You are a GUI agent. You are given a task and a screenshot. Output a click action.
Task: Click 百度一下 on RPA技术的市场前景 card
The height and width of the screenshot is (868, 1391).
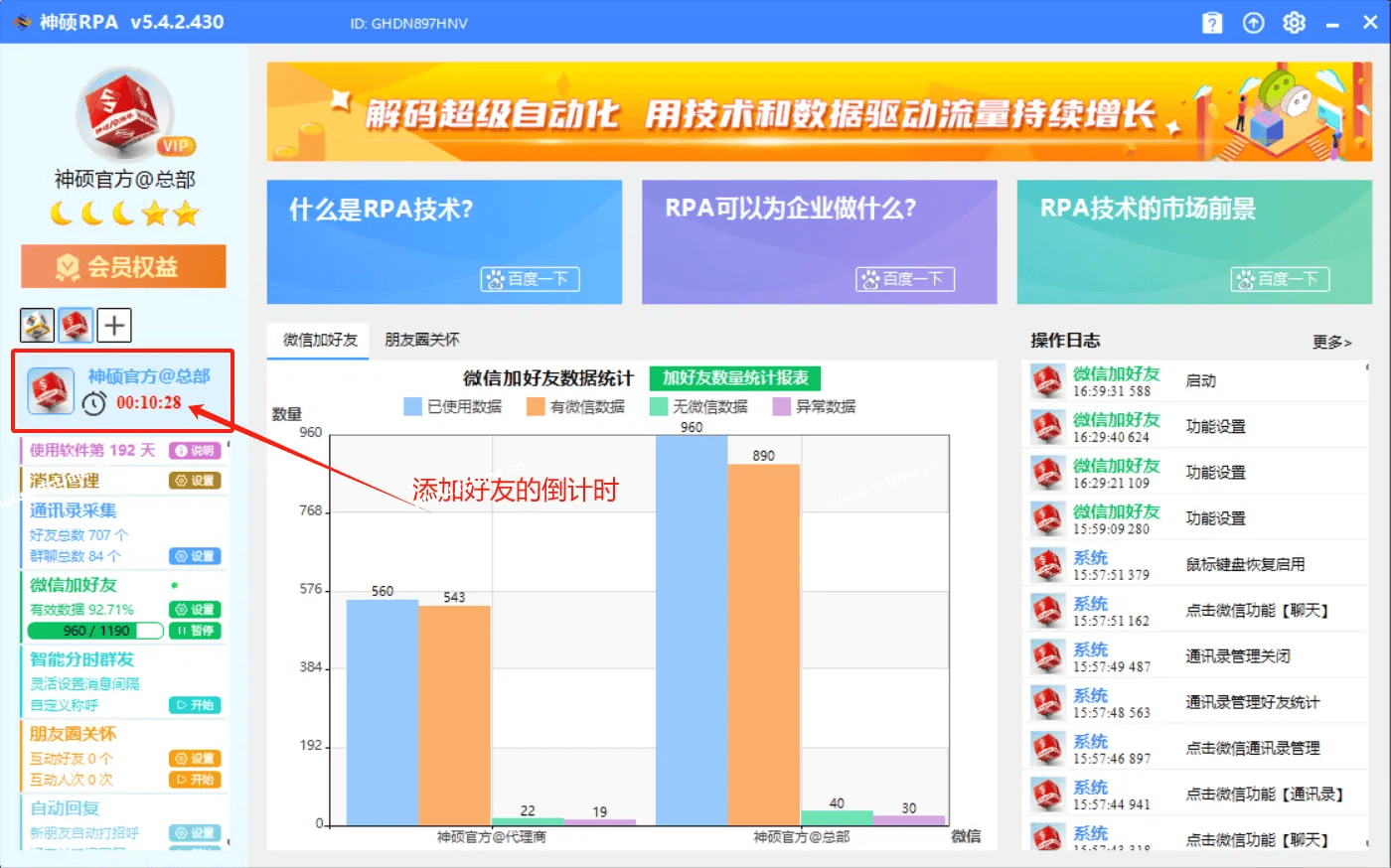tap(1280, 279)
